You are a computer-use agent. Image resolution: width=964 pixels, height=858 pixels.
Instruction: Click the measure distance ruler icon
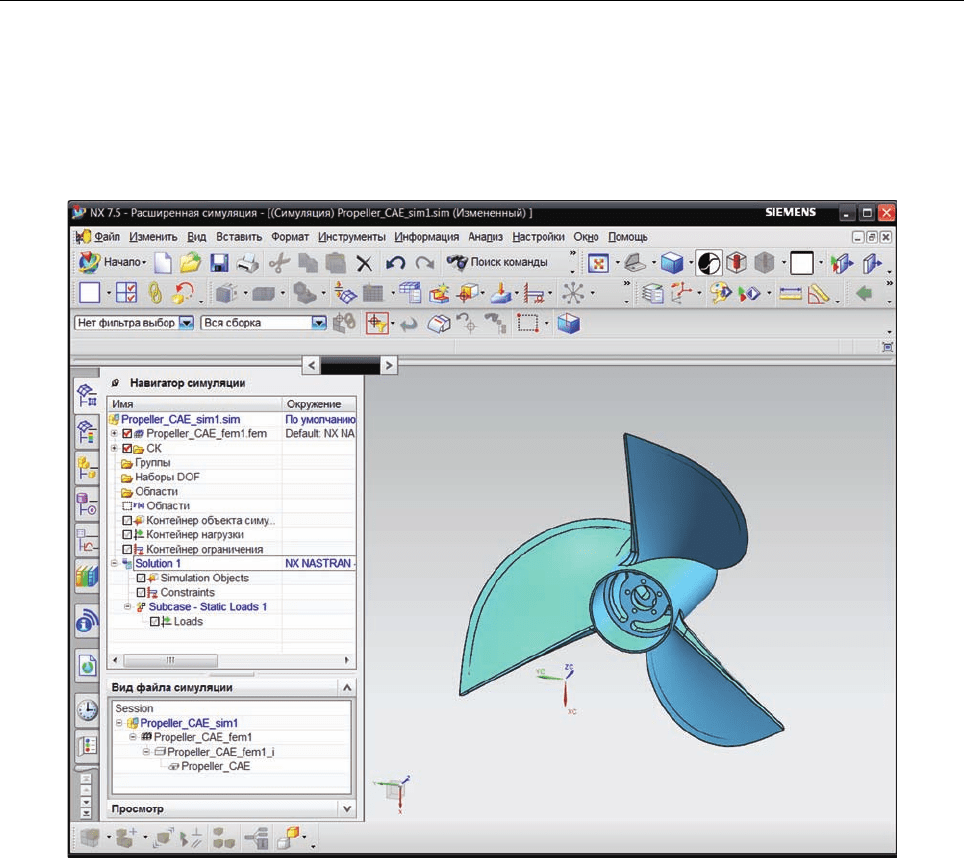click(x=790, y=294)
